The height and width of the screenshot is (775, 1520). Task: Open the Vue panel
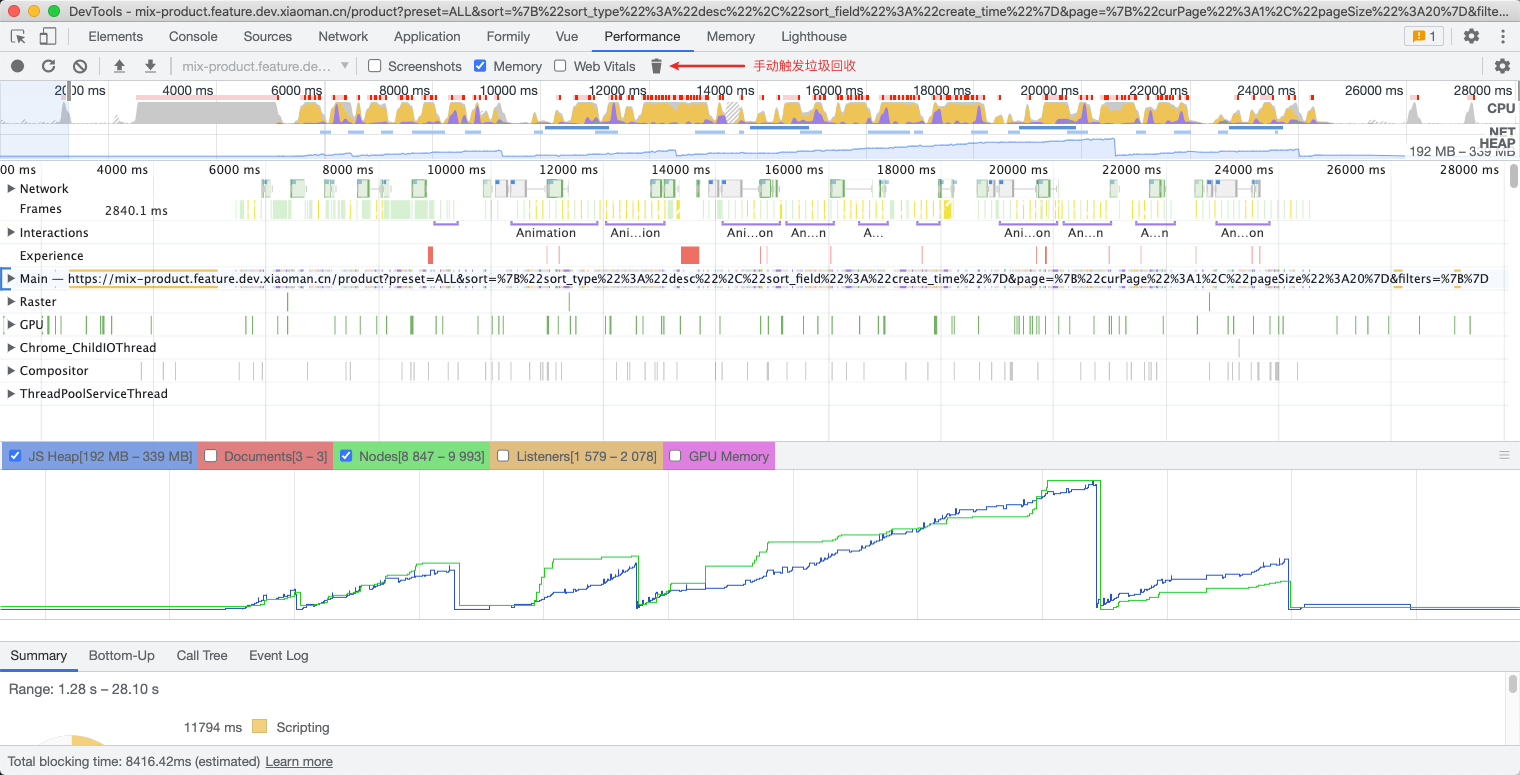coord(567,36)
